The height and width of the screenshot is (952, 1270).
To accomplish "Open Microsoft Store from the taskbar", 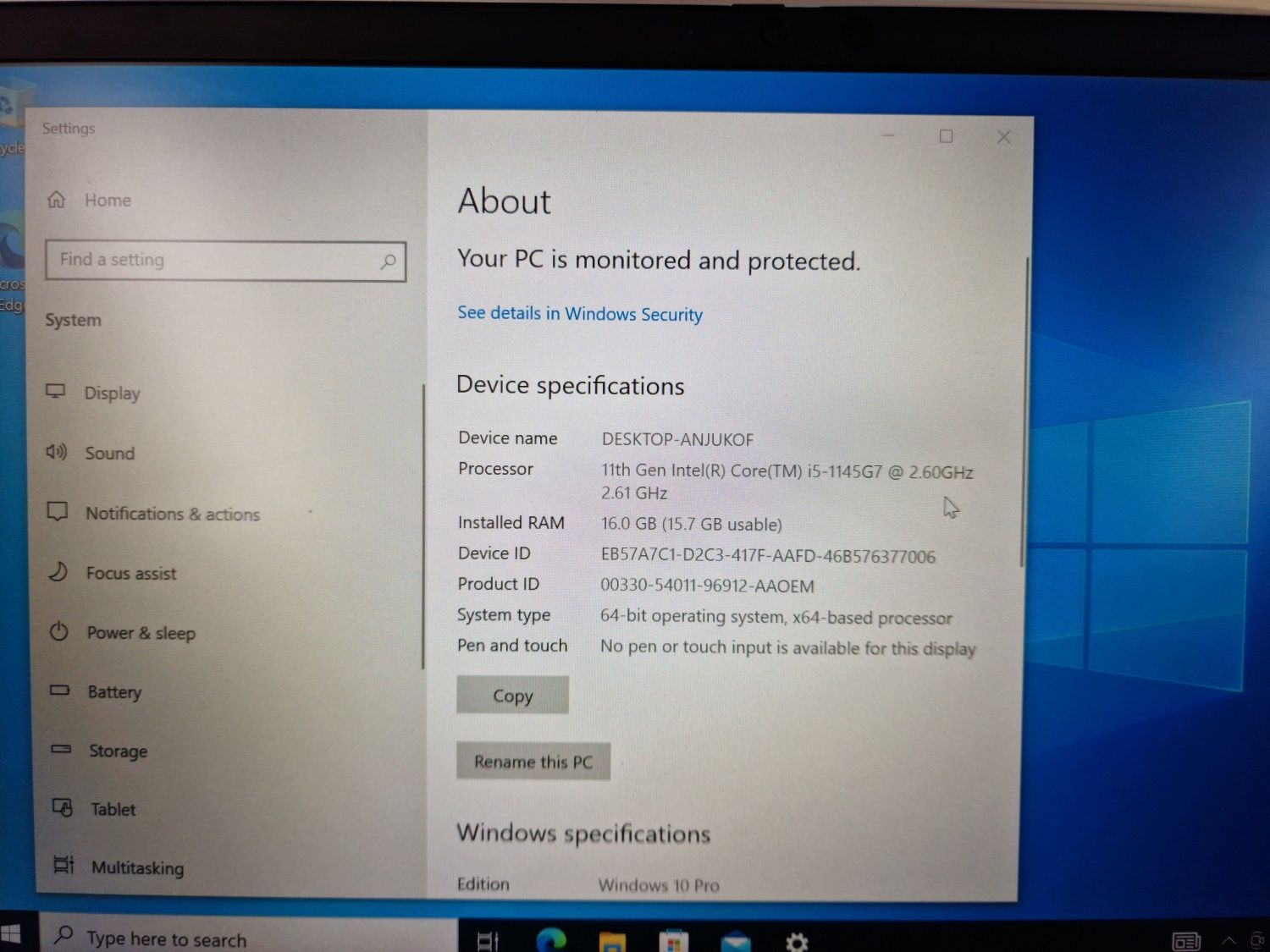I will click(674, 941).
